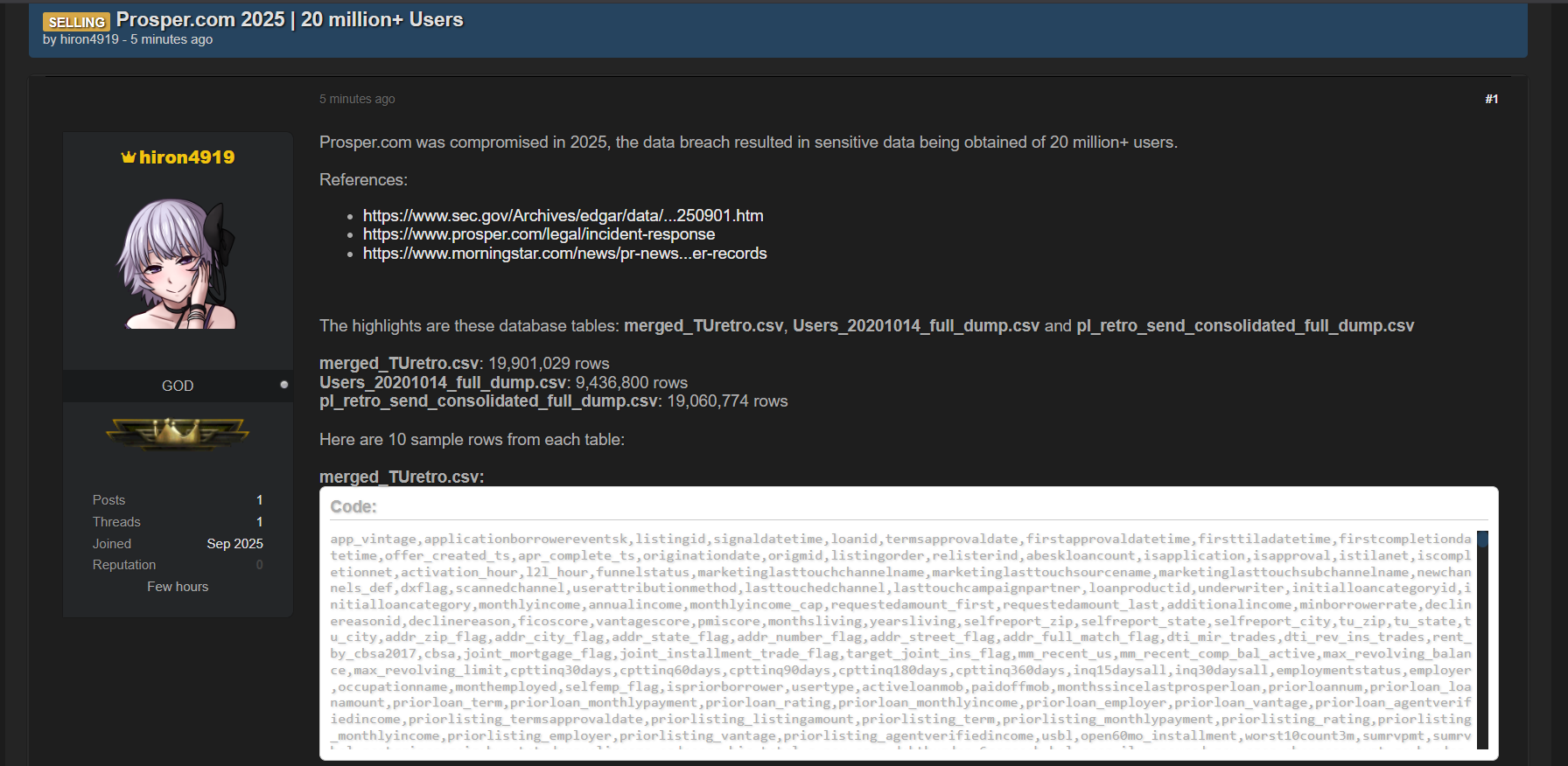Image resolution: width=1568 pixels, height=766 pixels.
Task: Visit hiron4919 username in the profile panel
Action: [186, 157]
